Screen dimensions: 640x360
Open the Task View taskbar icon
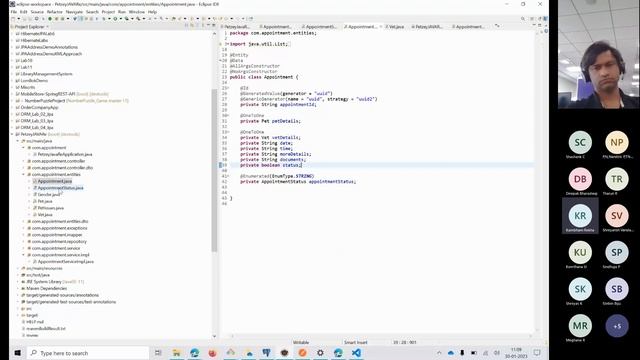tap(158, 353)
